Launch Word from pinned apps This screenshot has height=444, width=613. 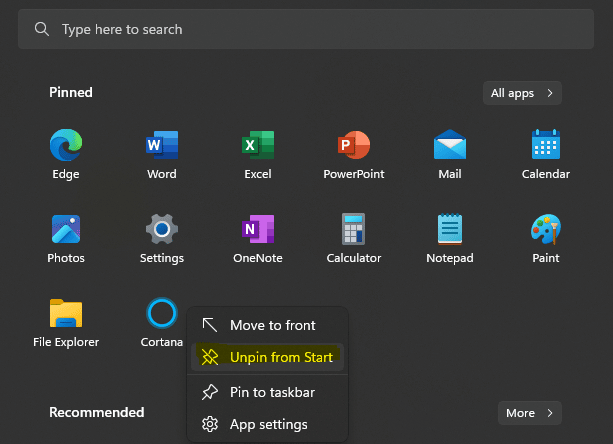[x=162, y=154]
